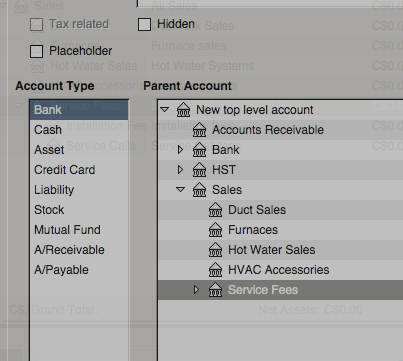This screenshot has width=403, height=361.
Task: Click the HVAC Accessories account icon
Action: pos(215,270)
